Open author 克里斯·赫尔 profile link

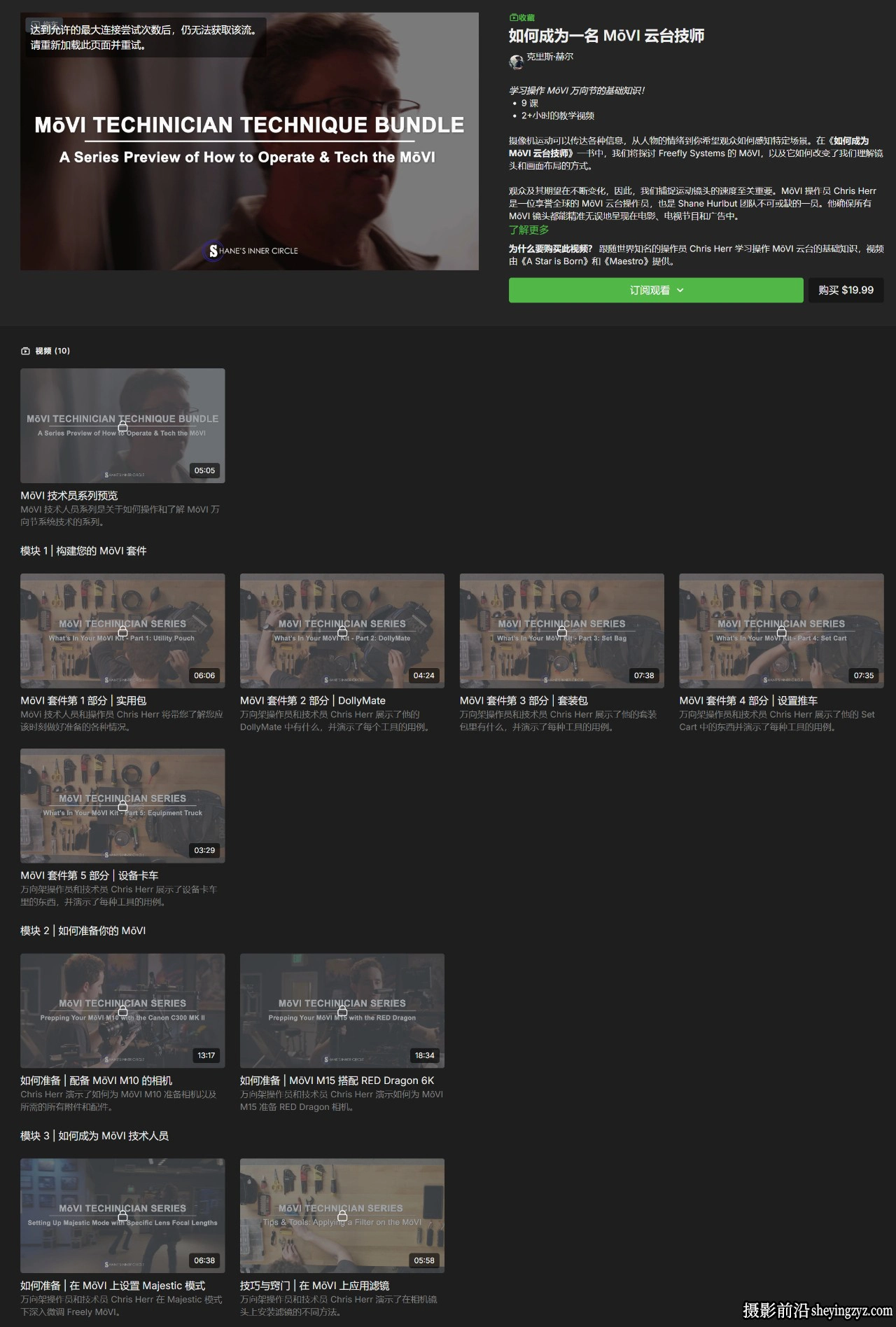549,57
